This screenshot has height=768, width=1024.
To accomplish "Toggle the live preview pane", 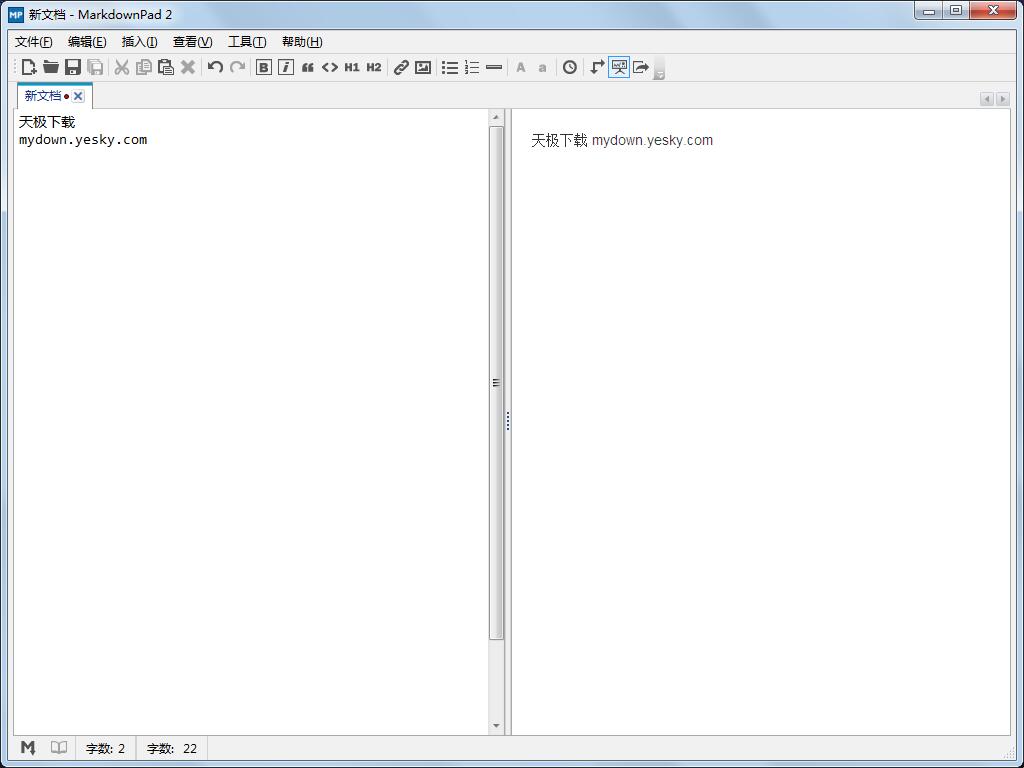I will [x=619, y=67].
